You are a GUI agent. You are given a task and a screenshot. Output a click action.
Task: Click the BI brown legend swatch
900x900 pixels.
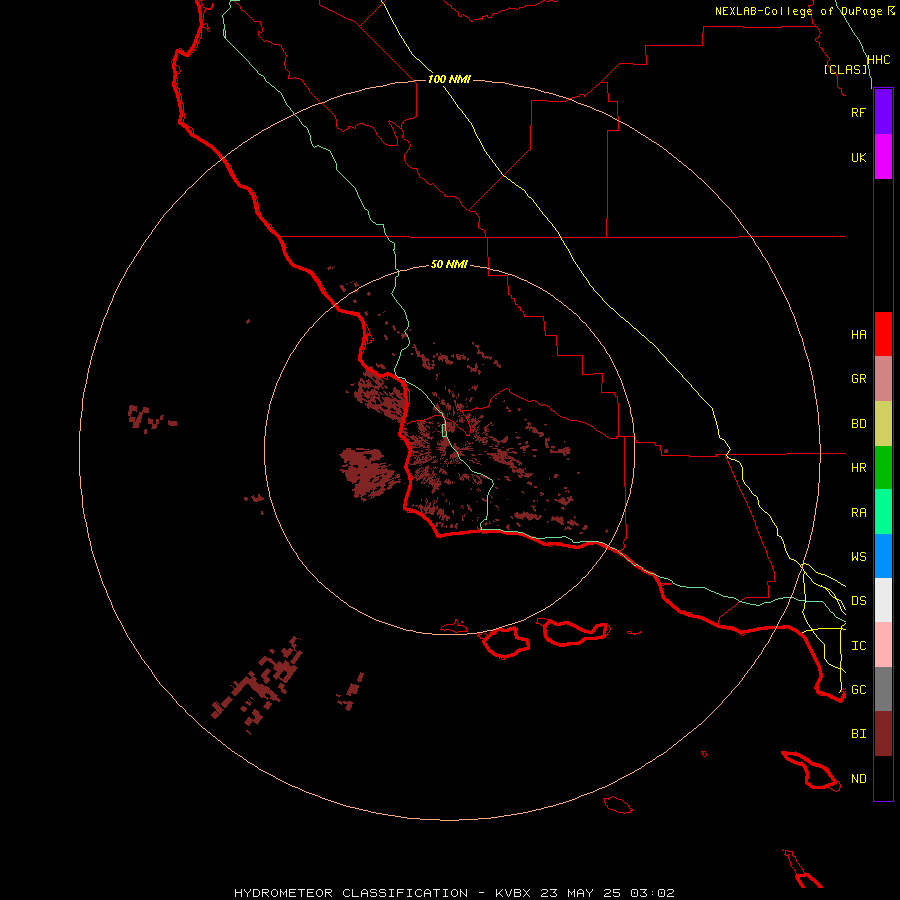pos(883,734)
